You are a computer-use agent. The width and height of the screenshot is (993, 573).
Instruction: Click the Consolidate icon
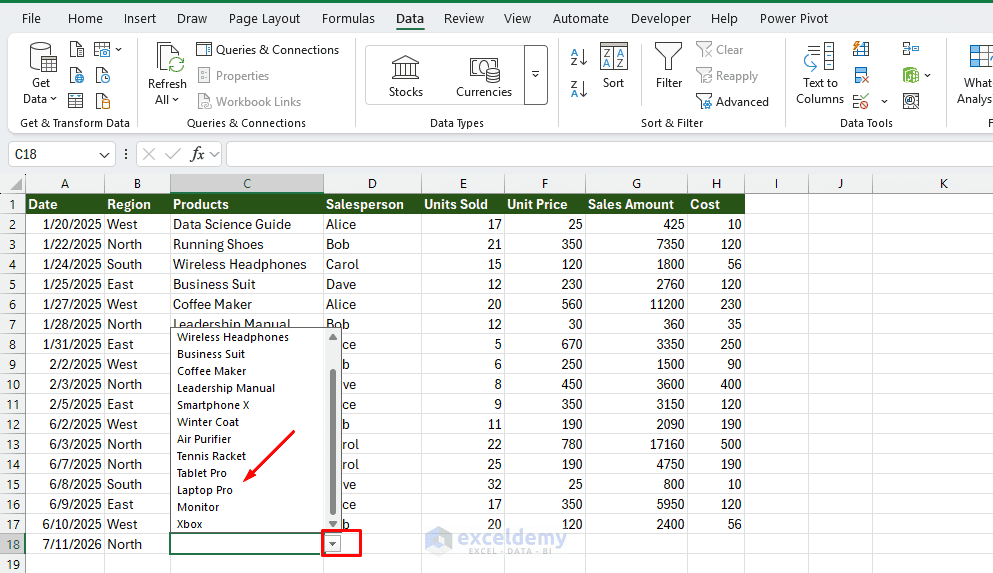[911, 49]
